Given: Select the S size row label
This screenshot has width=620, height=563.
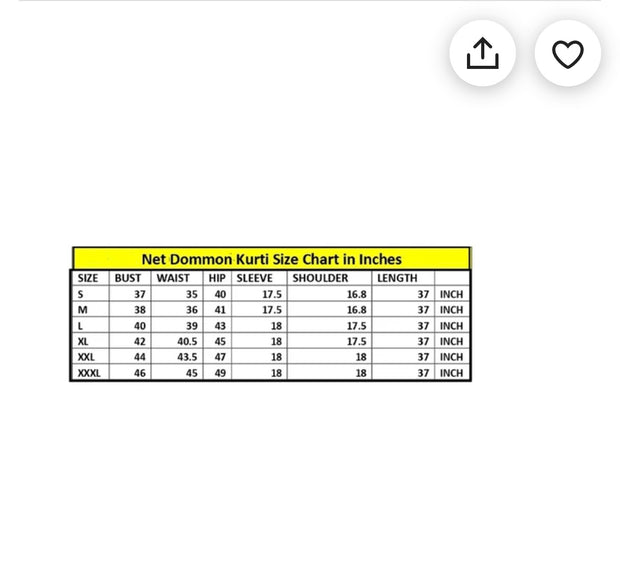Looking at the screenshot, I should click(81, 295).
